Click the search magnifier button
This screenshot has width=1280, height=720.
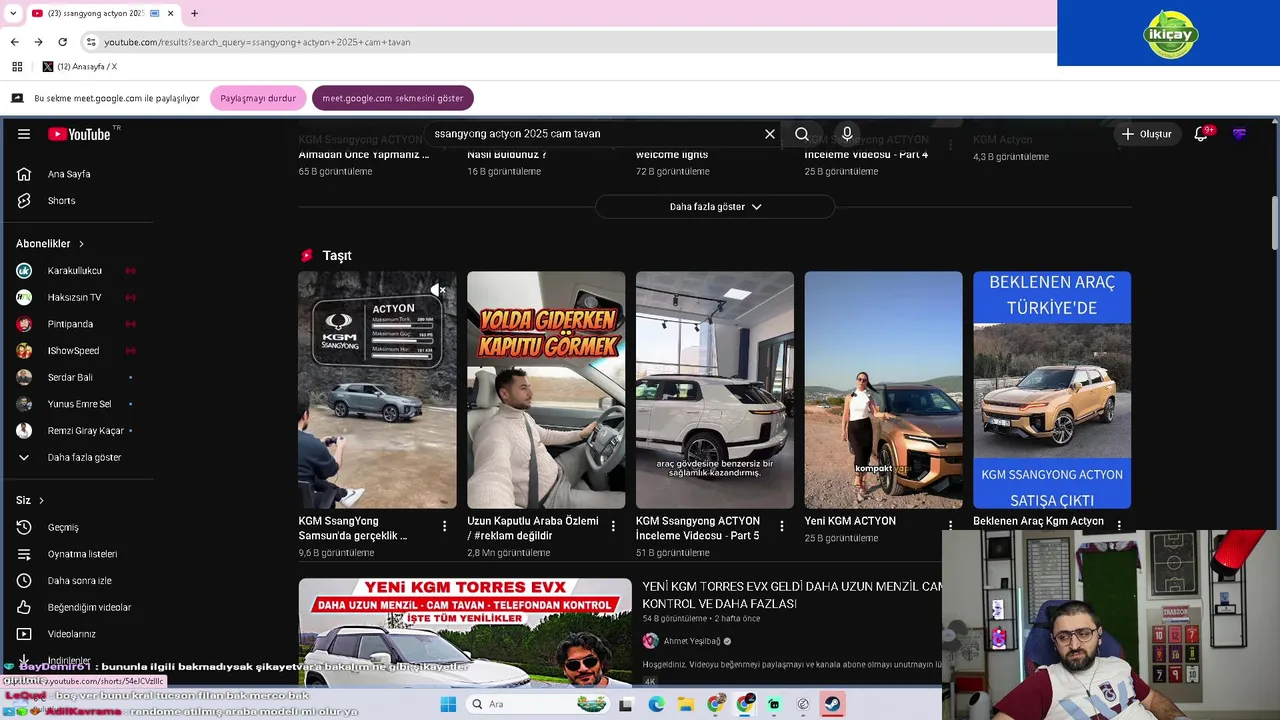[802, 134]
